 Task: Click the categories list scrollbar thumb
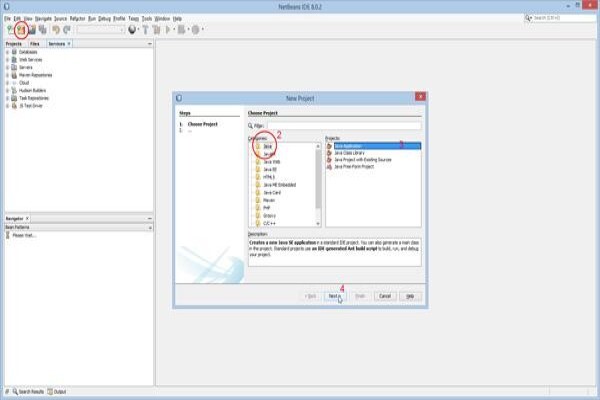pos(318,179)
